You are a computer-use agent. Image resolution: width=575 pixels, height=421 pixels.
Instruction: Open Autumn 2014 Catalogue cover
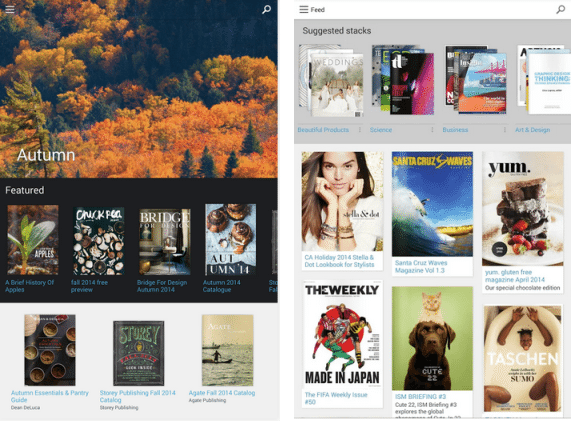231,239
